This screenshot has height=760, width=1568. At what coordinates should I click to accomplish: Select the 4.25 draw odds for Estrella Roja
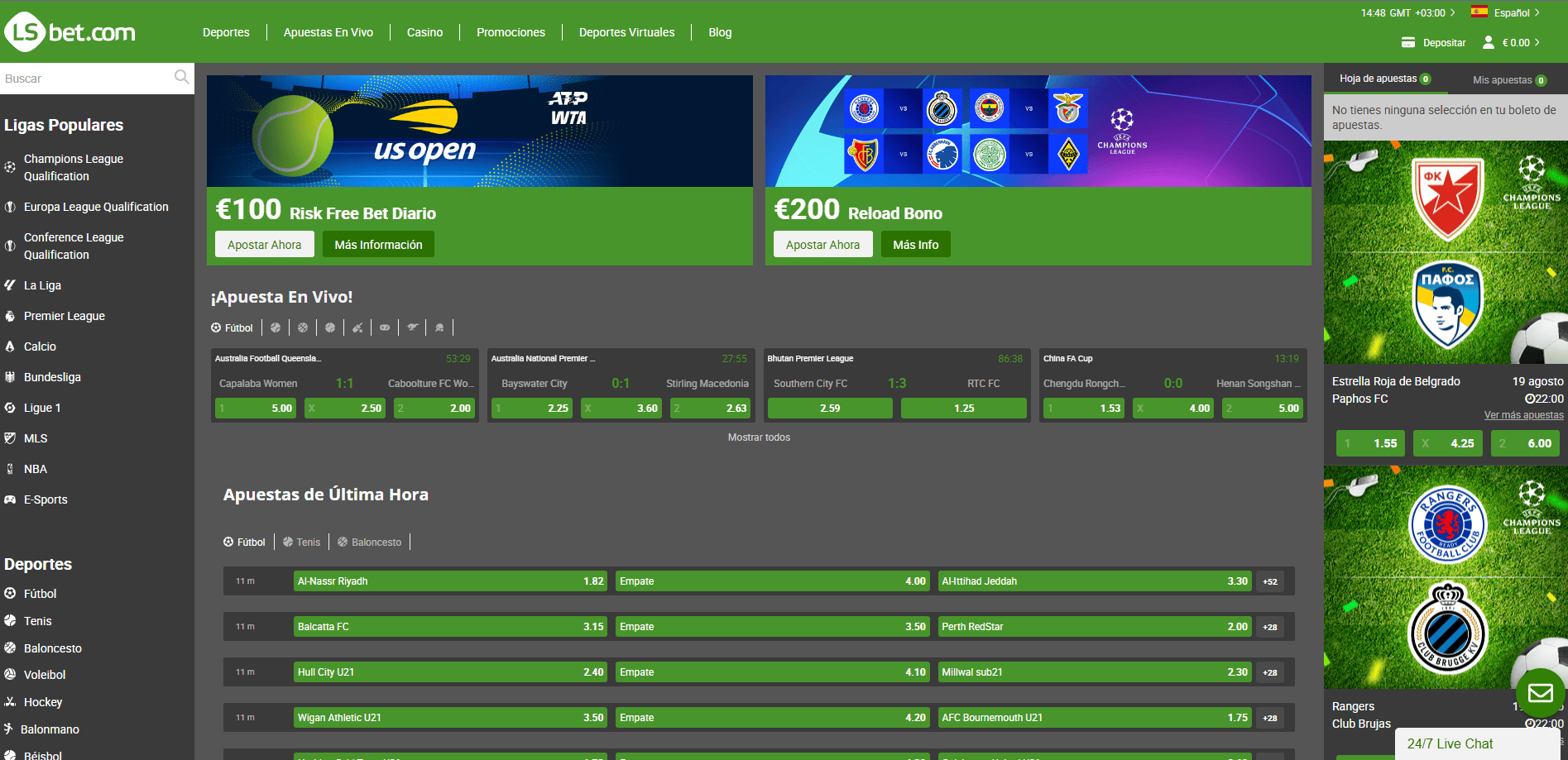pos(1447,443)
